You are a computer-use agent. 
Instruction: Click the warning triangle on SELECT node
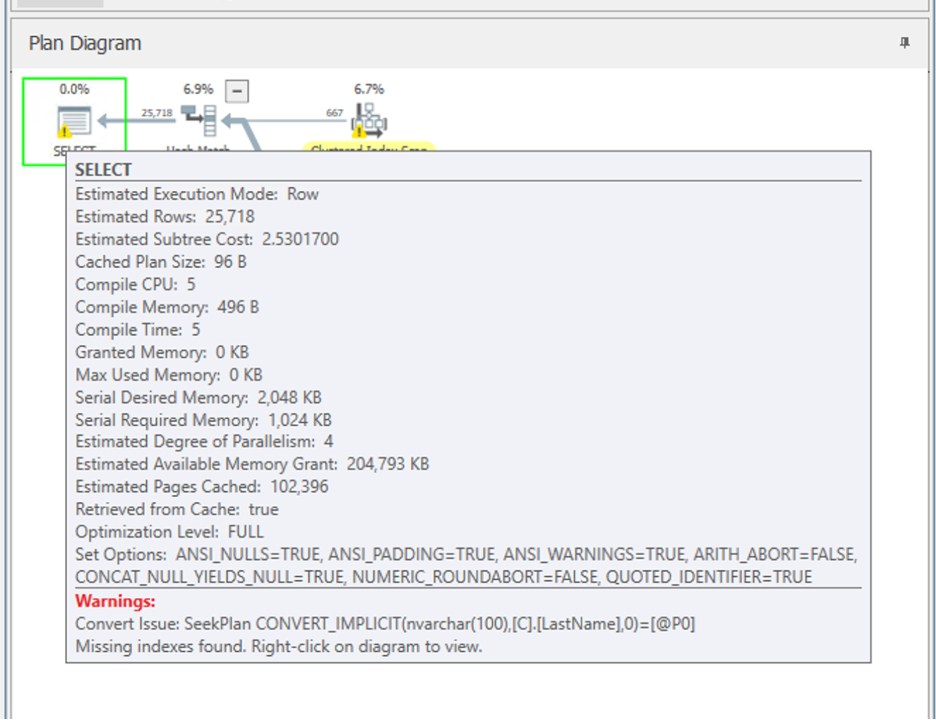[65, 131]
